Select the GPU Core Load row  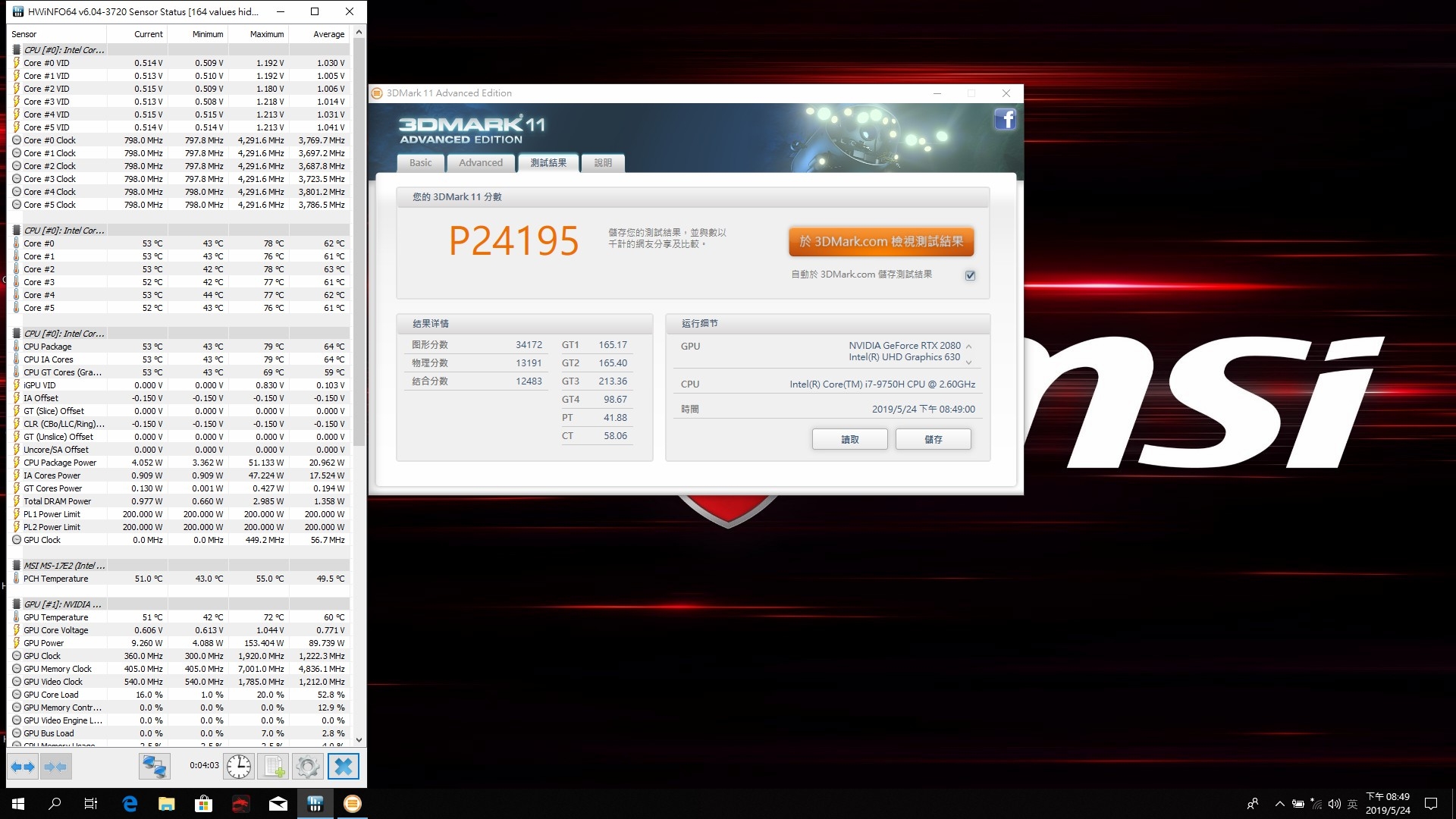179,695
